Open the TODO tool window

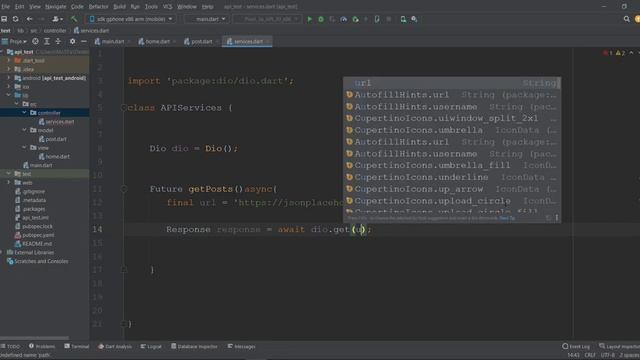11,346
